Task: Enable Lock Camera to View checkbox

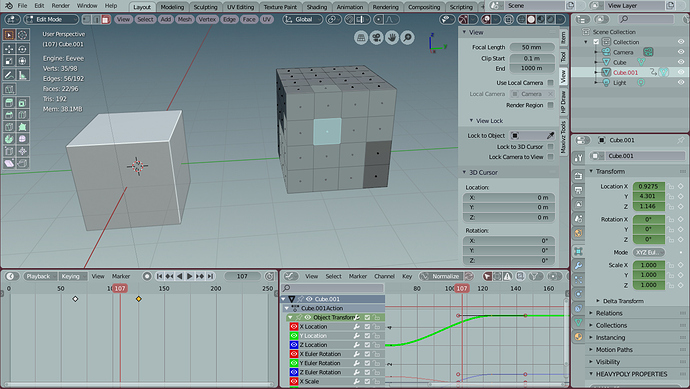Action: coord(550,157)
